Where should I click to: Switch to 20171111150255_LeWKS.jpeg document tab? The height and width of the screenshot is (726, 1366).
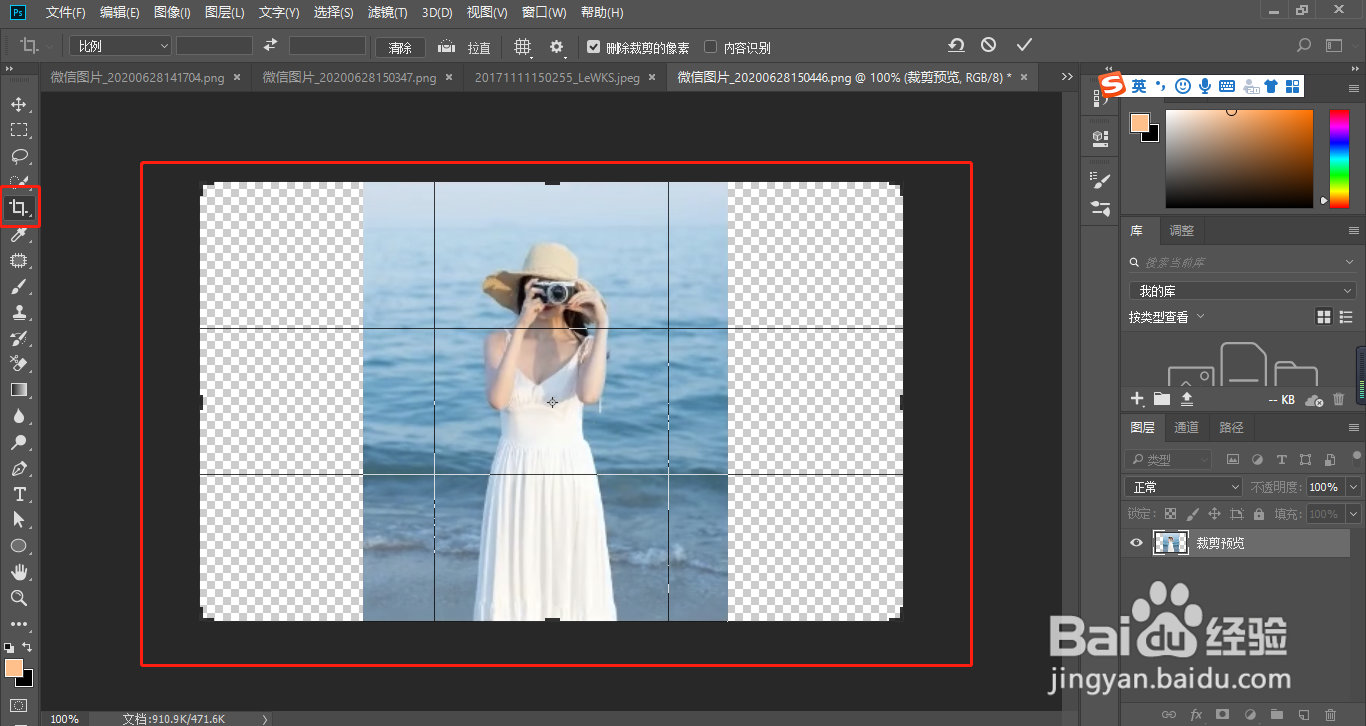tap(557, 77)
